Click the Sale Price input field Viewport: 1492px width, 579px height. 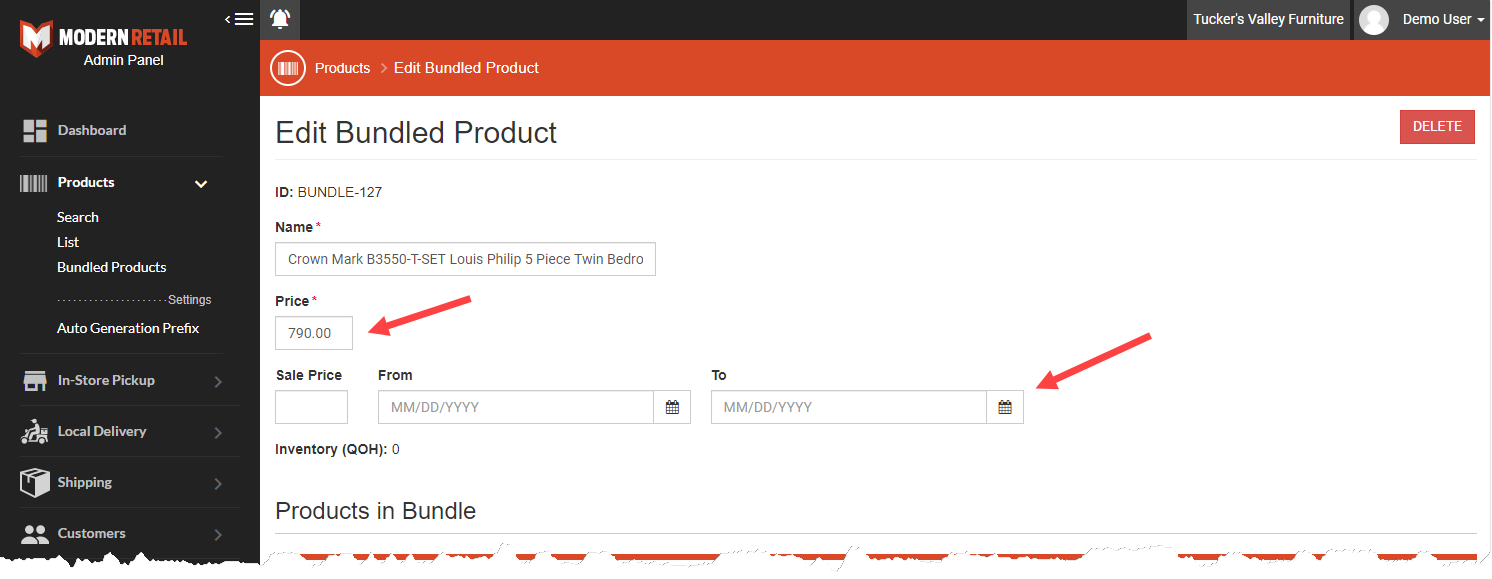(311, 407)
